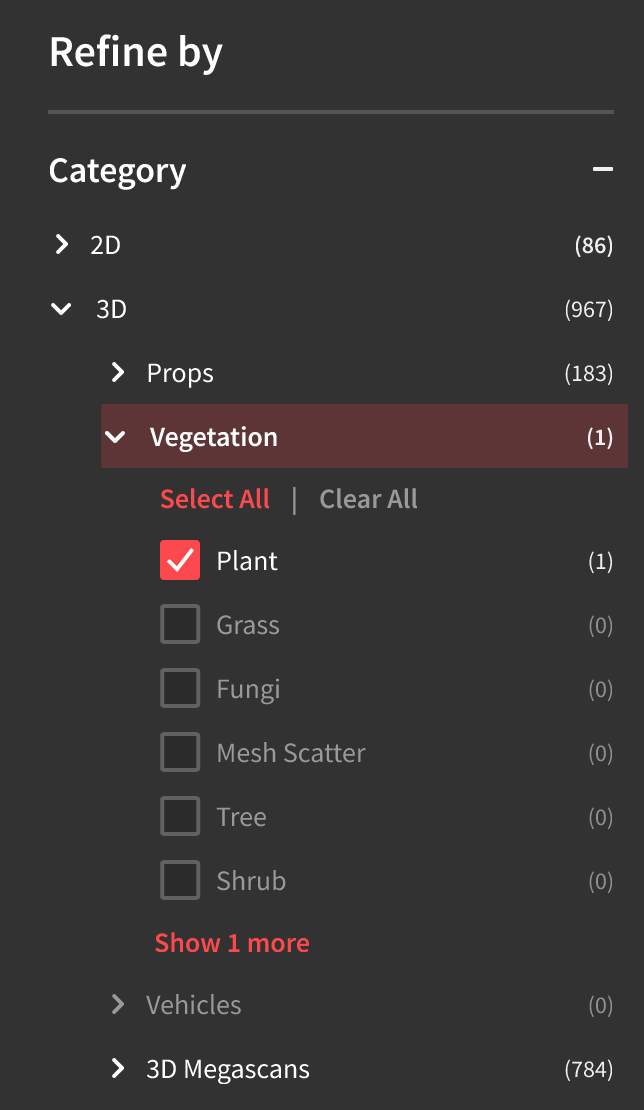Screen dimensions: 644x1110
Task: Check the Grass filter checkbox
Action: tap(180, 625)
